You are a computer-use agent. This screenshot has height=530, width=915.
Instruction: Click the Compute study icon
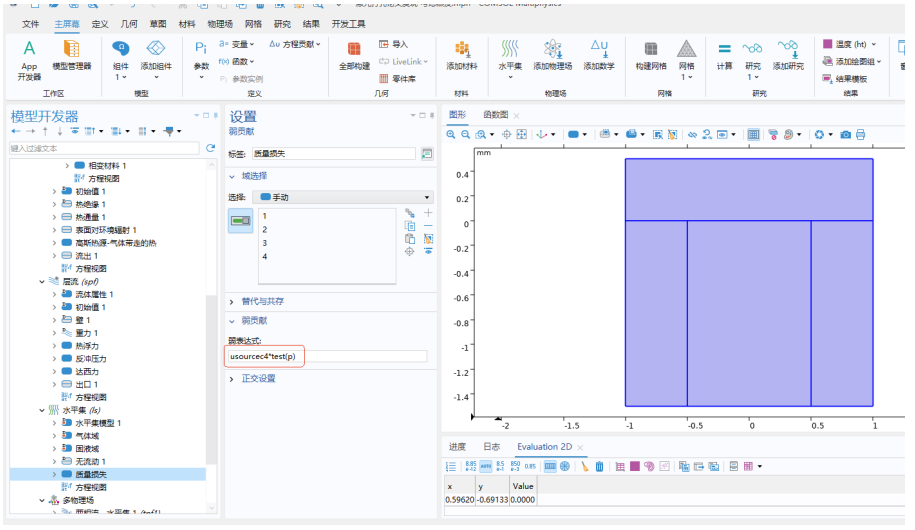tap(724, 55)
